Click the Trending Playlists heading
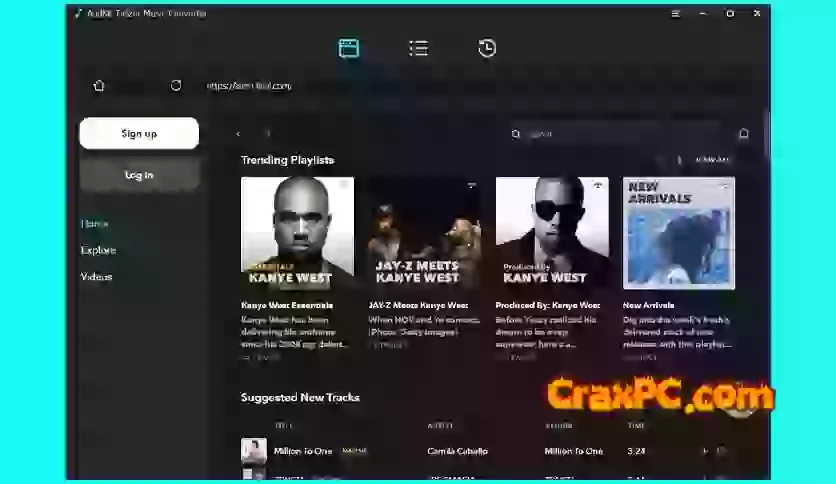Image resolution: width=836 pixels, height=484 pixels. tap(287, 160)
